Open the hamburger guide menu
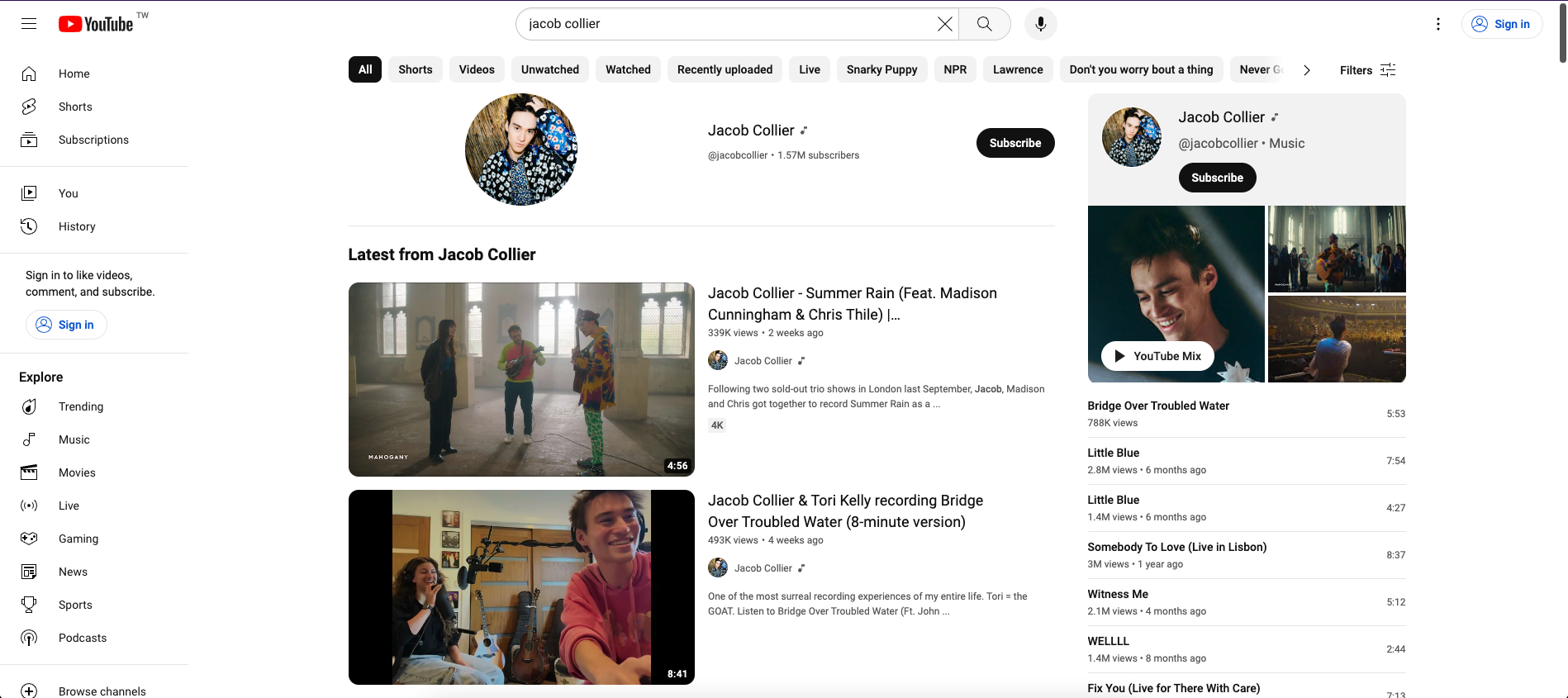This screenshot has width=1568, height=698. click(x=29, y=24)
